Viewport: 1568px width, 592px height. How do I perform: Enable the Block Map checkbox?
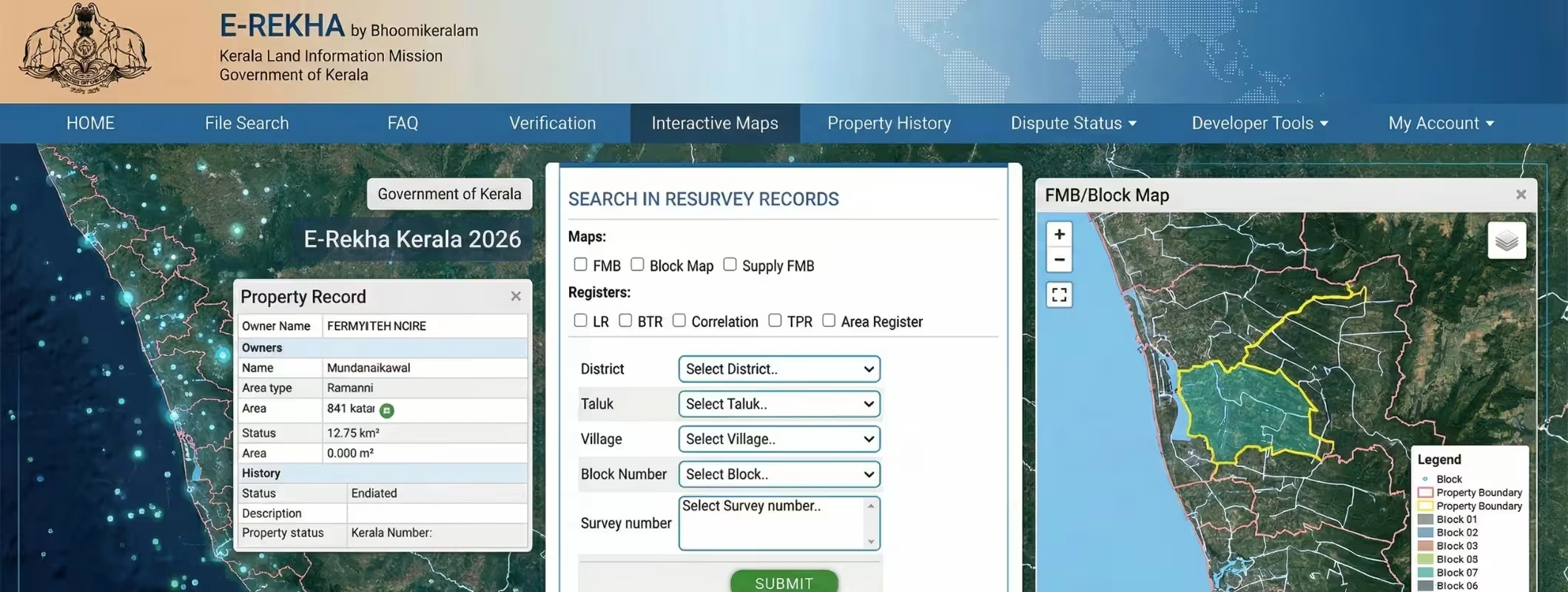tap(637, 264)
